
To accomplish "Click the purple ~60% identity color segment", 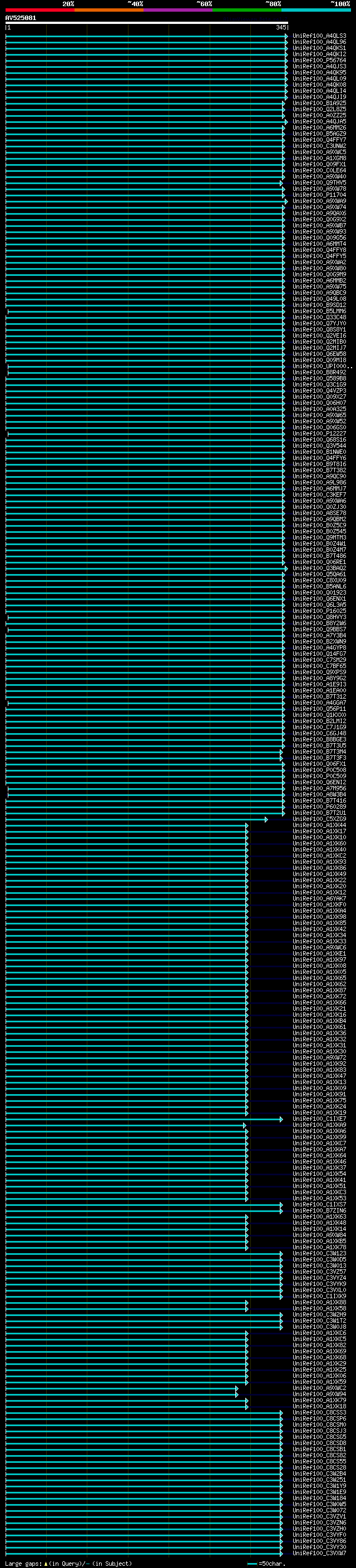I will point(177,10).
